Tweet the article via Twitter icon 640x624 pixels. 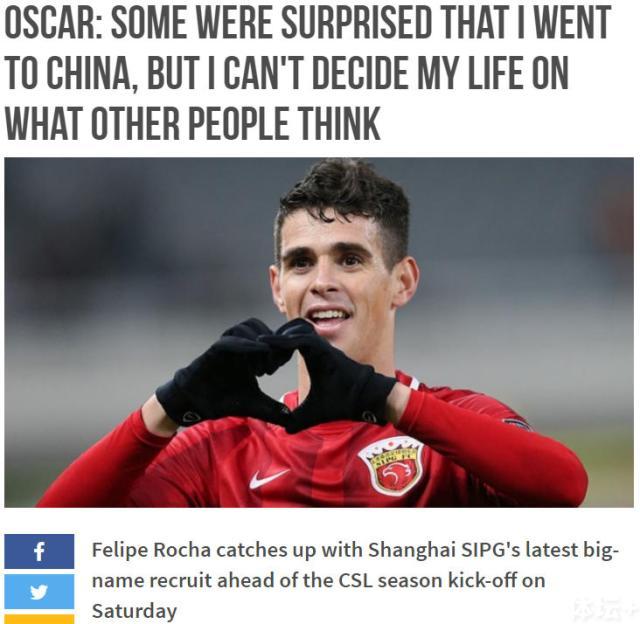tap(39, 591)
